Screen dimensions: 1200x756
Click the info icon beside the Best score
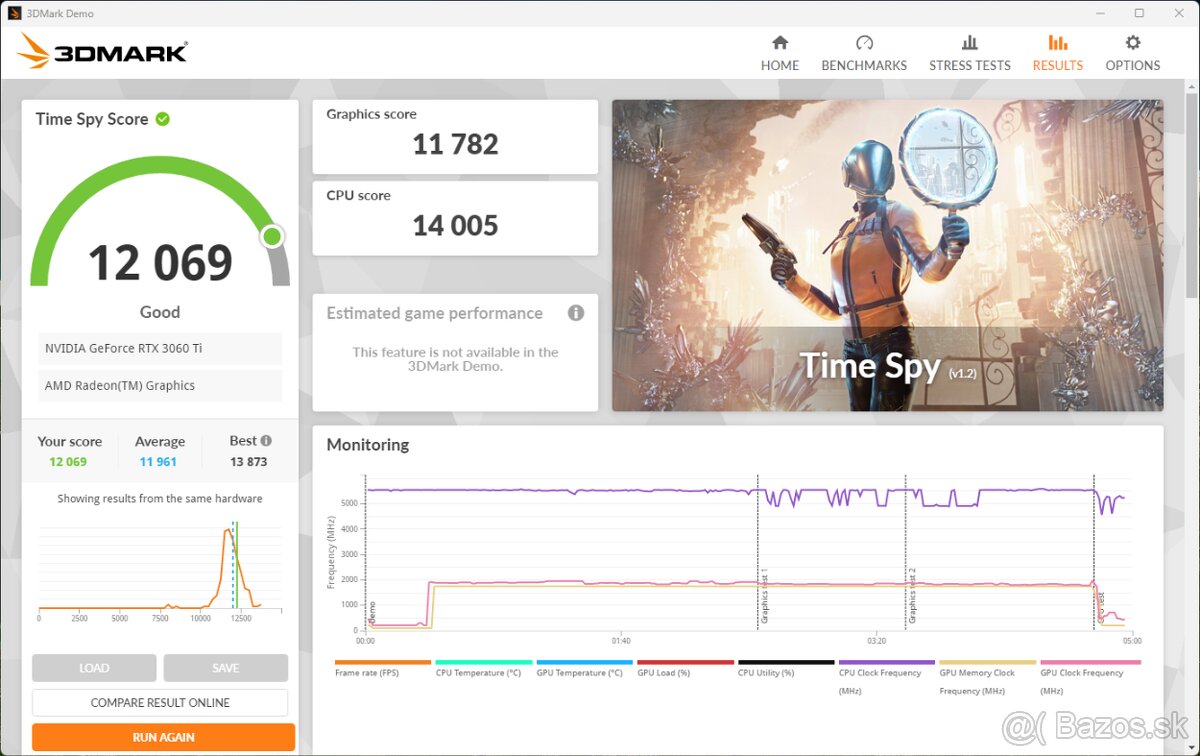(268, 439)
